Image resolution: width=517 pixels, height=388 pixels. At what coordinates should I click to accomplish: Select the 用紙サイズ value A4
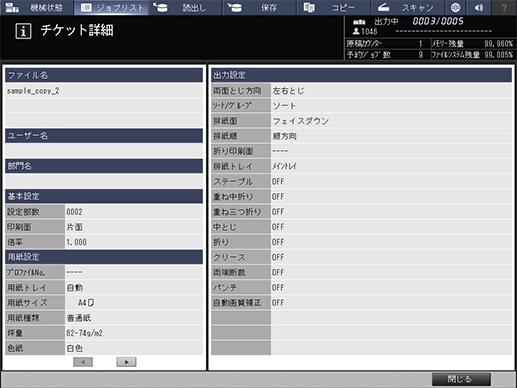click(86, 303)
